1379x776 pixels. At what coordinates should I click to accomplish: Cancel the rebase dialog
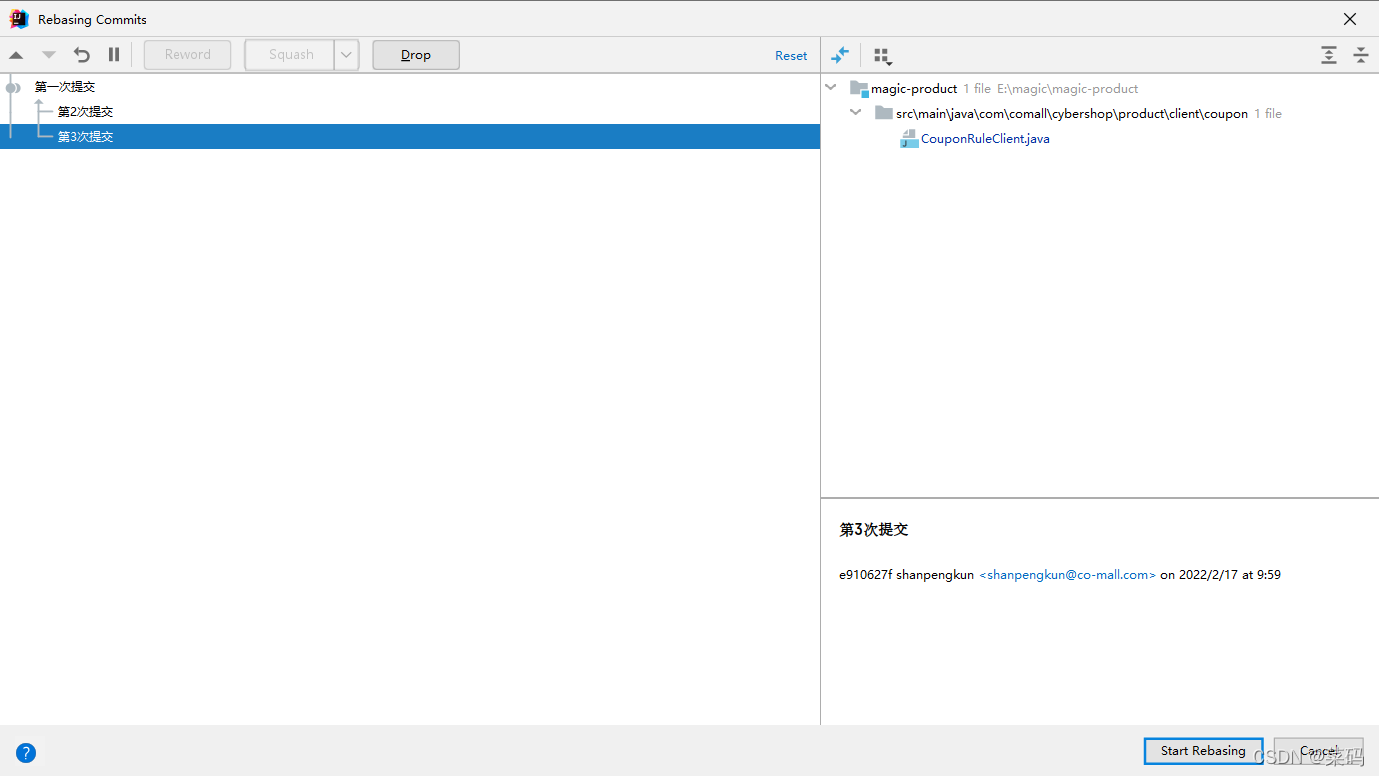tap(1318, 751)
